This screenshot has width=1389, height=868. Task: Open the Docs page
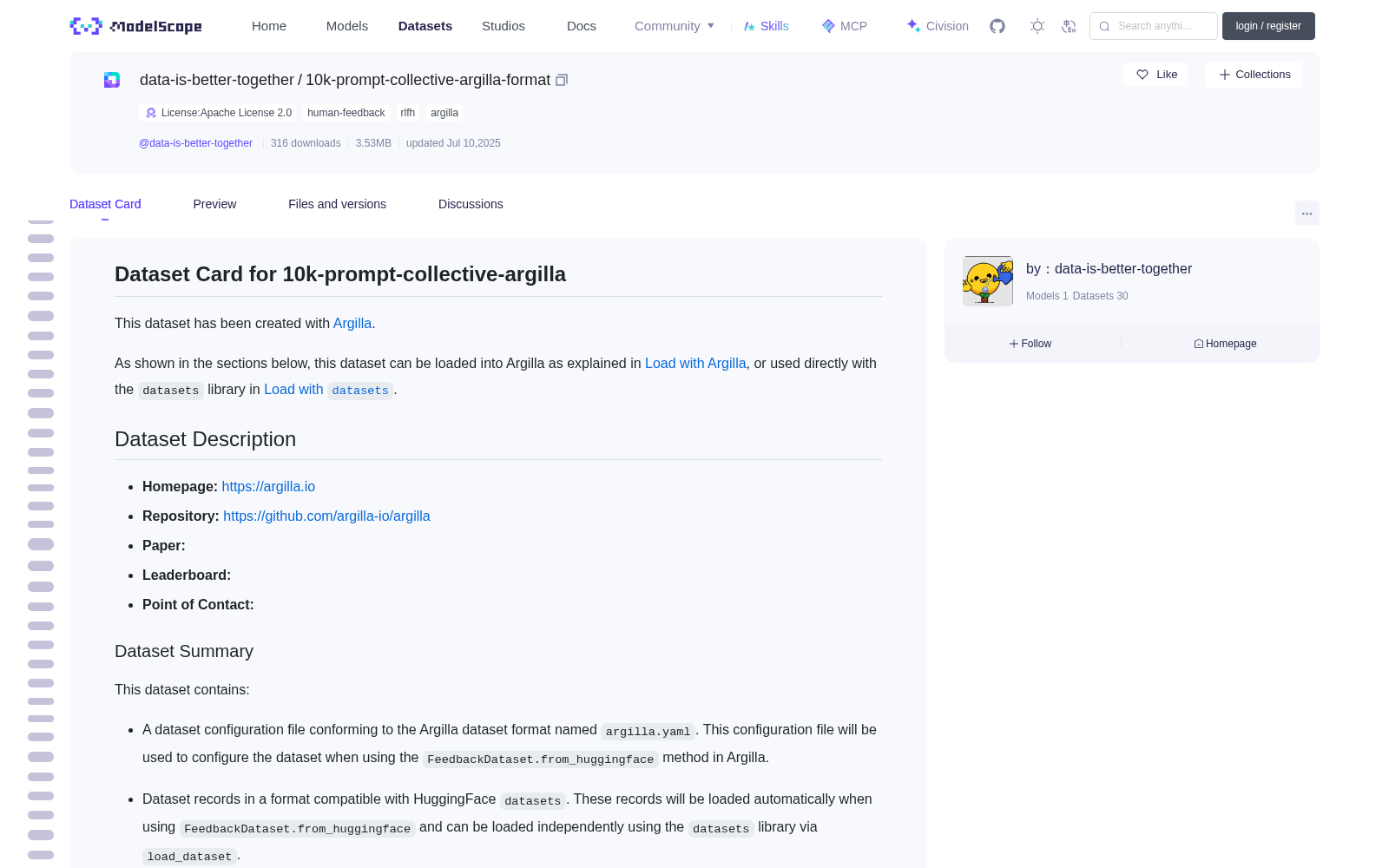pos(582,26)
